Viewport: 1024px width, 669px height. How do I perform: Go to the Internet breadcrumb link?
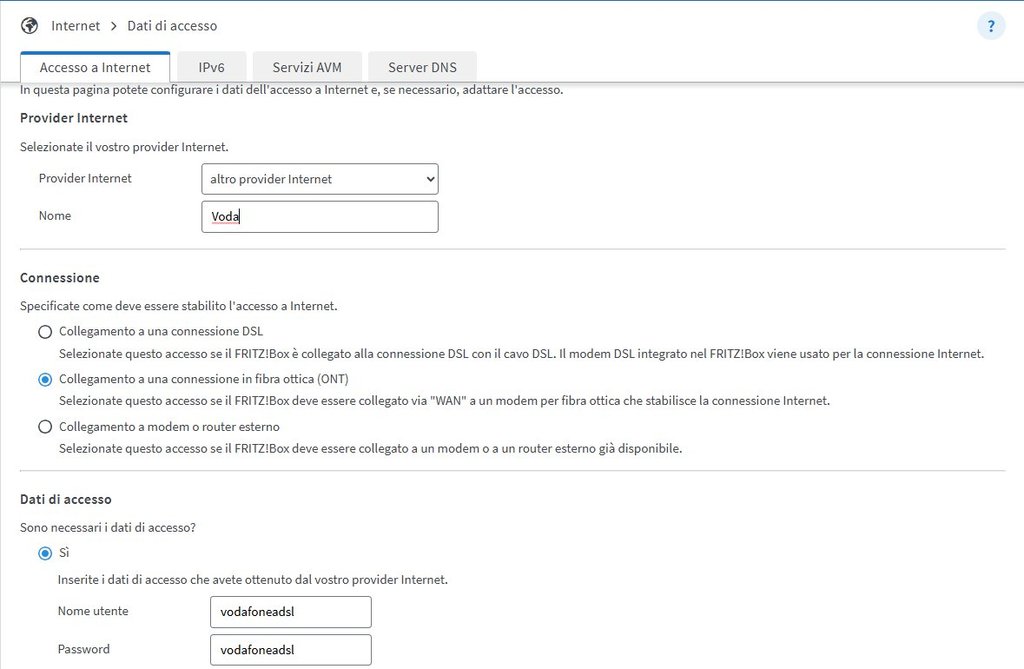75,25
